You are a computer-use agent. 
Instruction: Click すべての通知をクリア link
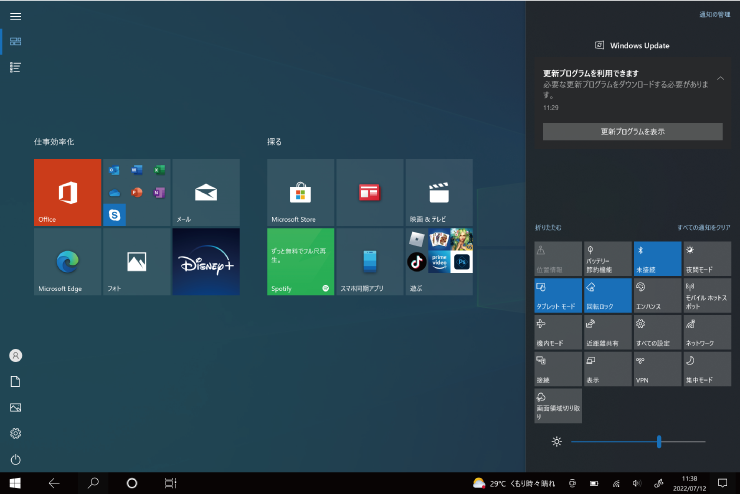pyautogui.click(x=704, y=228)
